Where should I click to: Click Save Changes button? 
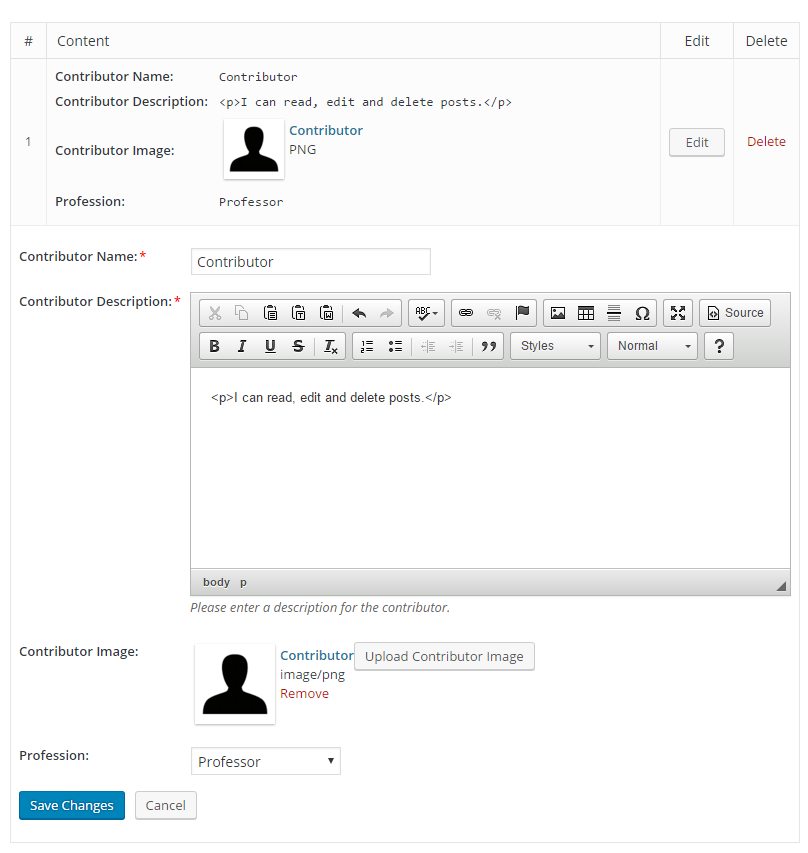point(72,805)
